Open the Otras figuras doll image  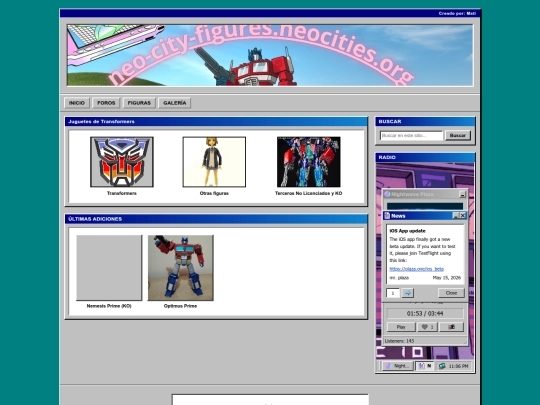click(x=214, y=162)
